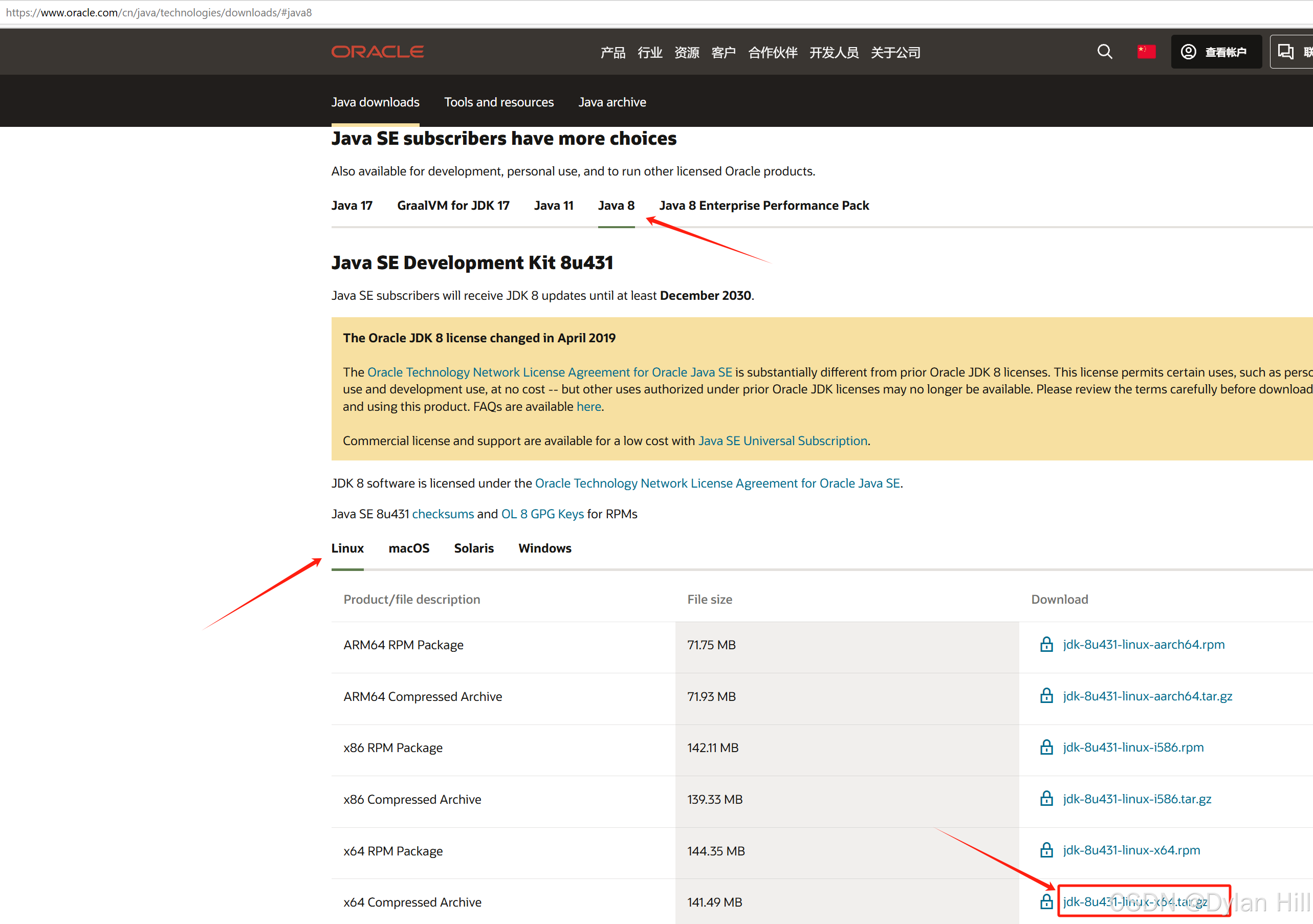
Task: Click the Oracle logo
Action: [378, 52]
